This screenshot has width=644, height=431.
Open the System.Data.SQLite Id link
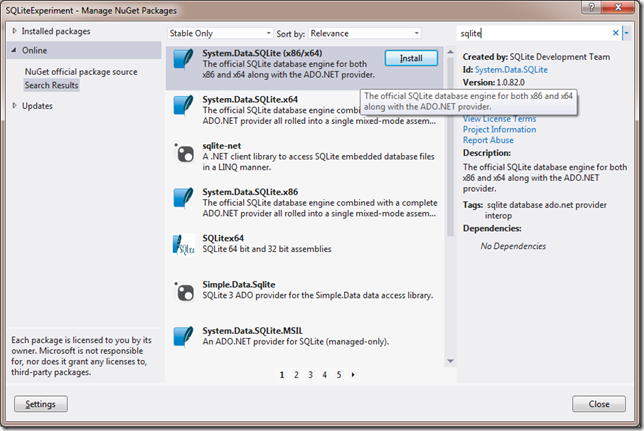tap(511, 69)
